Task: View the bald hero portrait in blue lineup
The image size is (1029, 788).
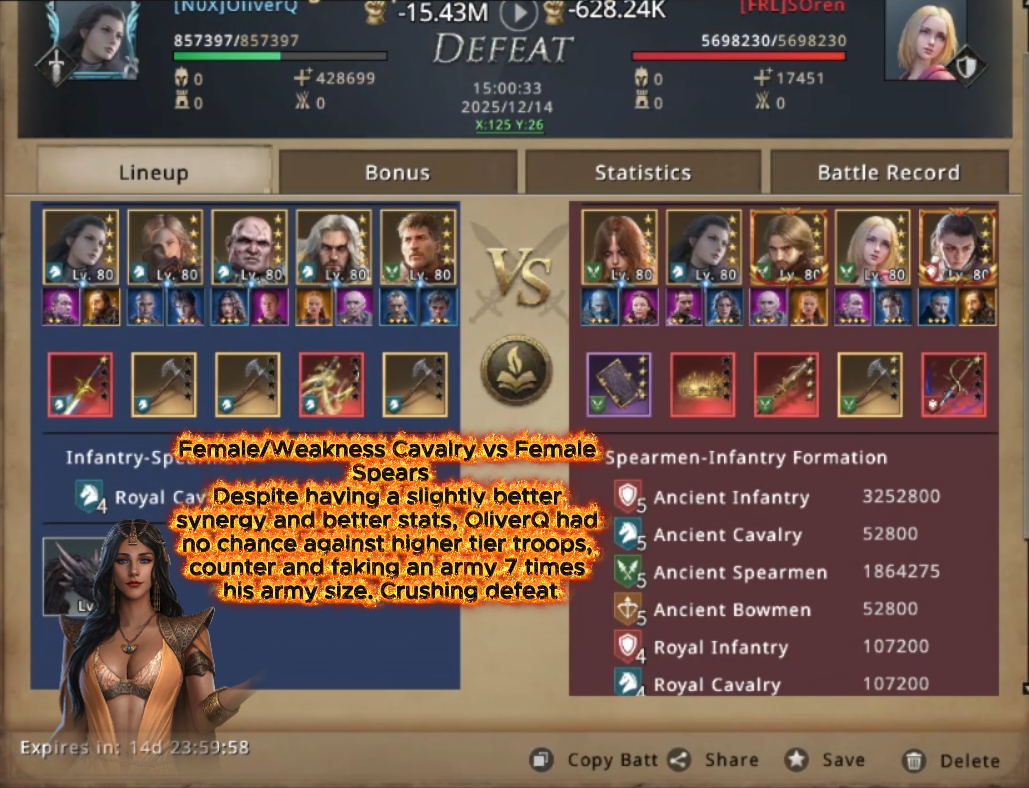Action: pos(249,247)
